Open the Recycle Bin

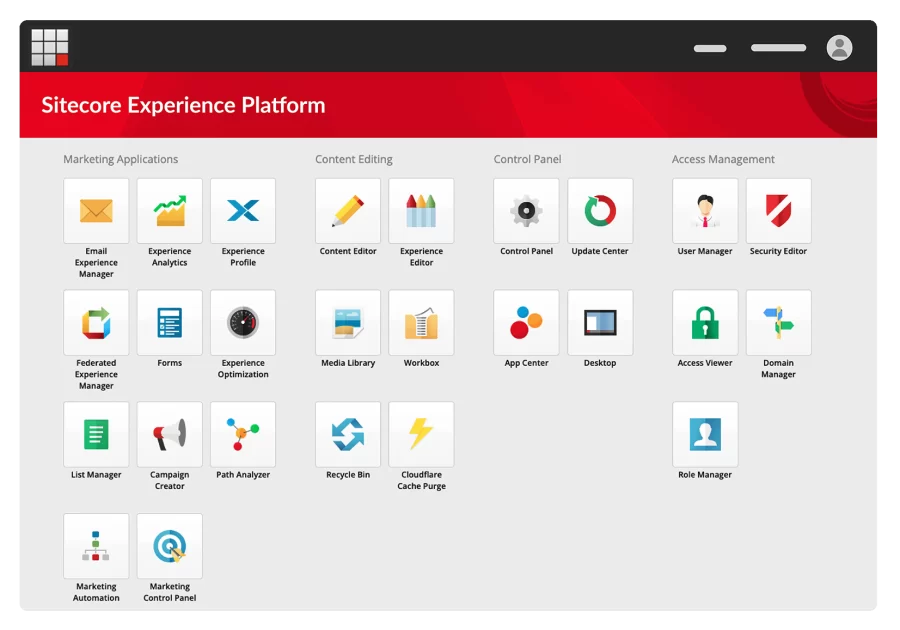[348, 434]
